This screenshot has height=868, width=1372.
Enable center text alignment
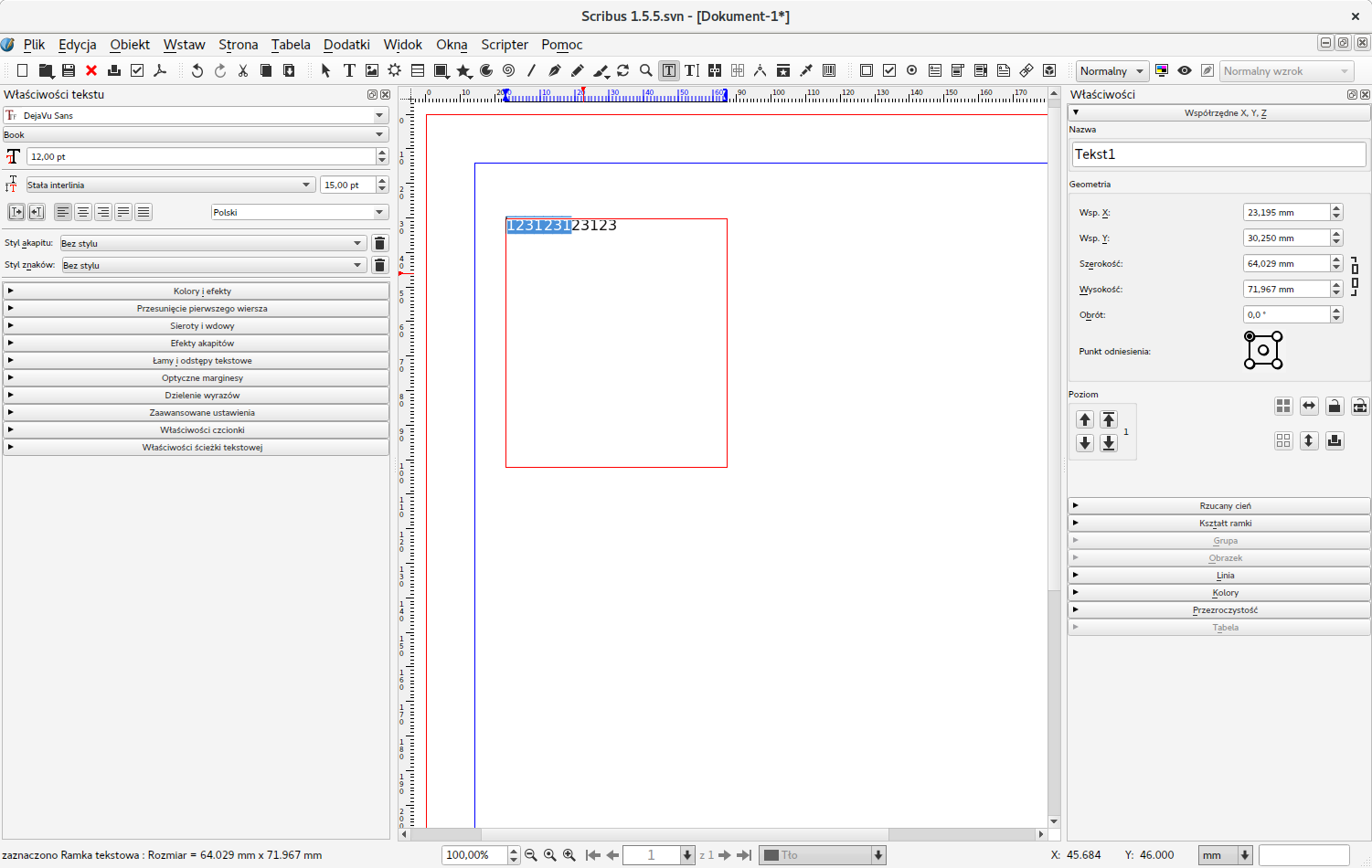[x=83, y=212]
